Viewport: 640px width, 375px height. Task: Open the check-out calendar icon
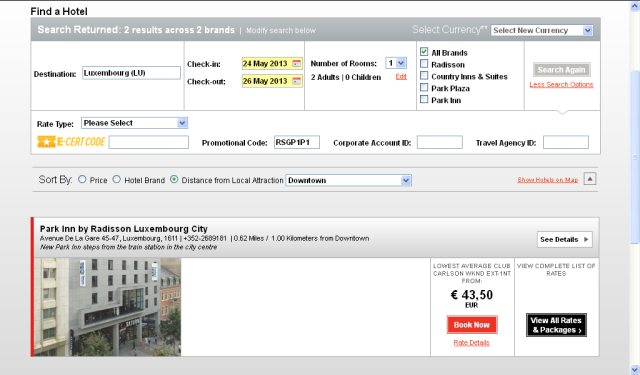tap(297, 81)
